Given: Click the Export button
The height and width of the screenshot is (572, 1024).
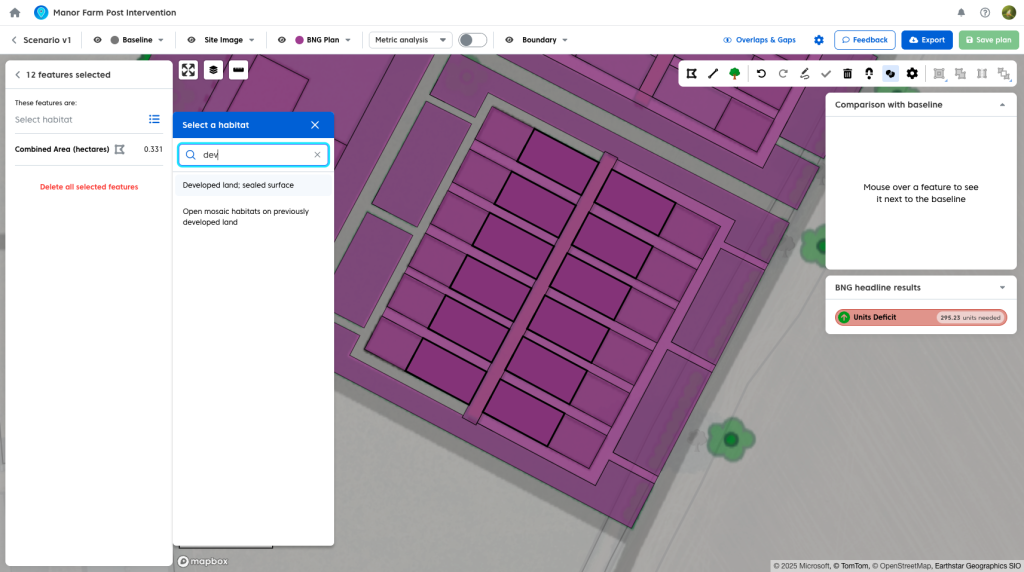Looking at the screenshot, I should click(926, 40).
